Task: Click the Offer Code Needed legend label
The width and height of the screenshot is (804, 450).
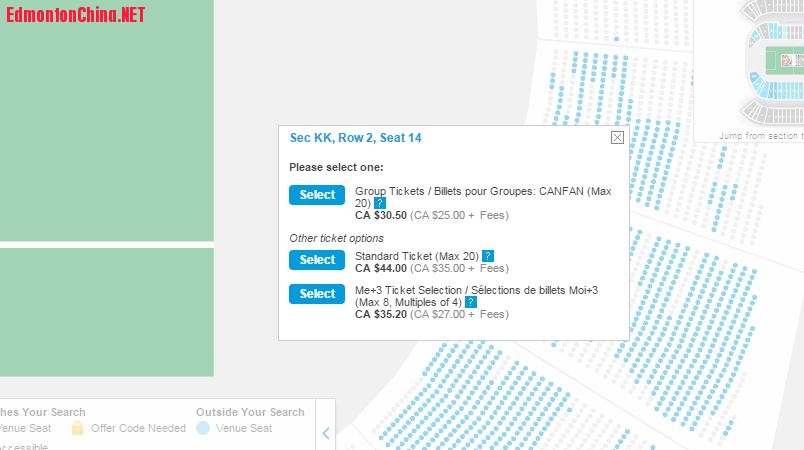Action: pyautogui.click(x=138, y=428)
